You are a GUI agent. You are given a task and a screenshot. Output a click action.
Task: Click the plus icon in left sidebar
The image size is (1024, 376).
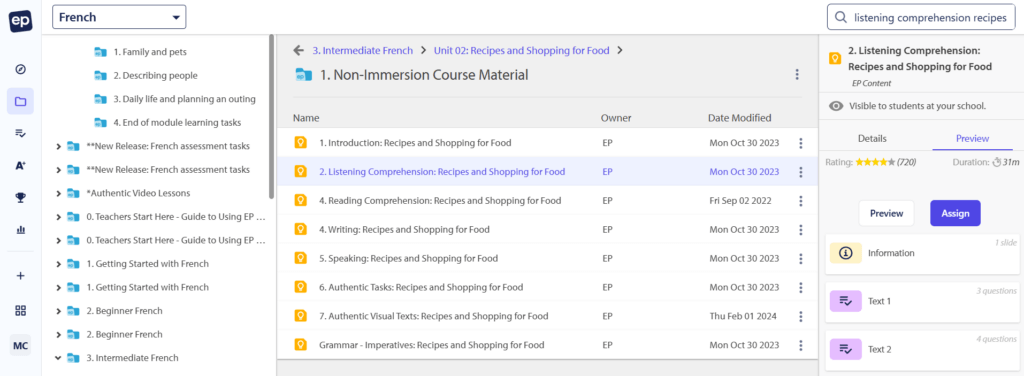pyautogui.click(x=20, y=275)
